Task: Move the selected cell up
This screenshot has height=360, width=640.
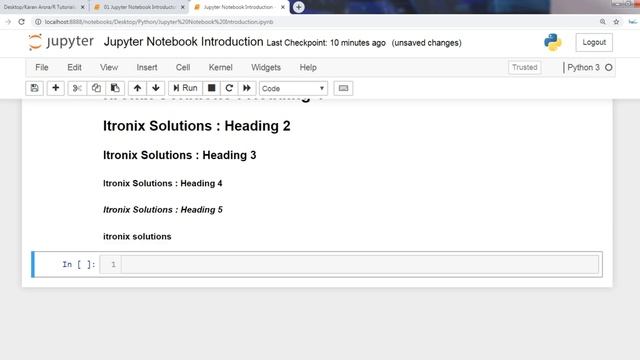Action: (138, 88)
